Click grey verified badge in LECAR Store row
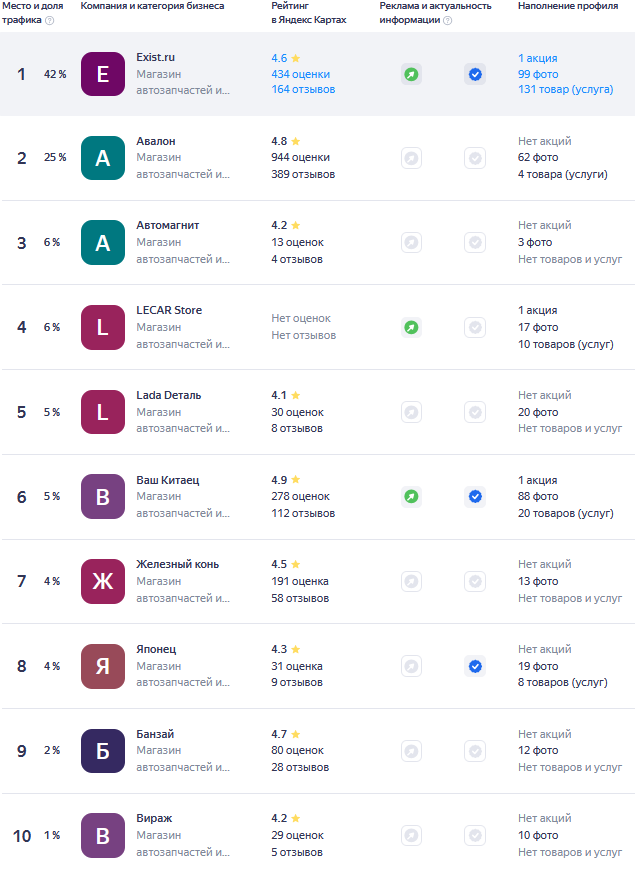The width and height of the screenshot is (635, 872). click(475, 328)
